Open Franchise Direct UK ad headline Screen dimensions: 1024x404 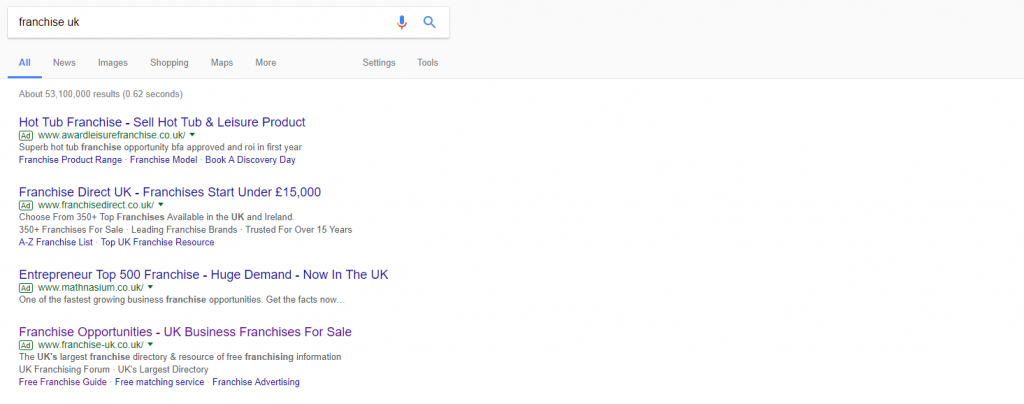coord(169,192)
